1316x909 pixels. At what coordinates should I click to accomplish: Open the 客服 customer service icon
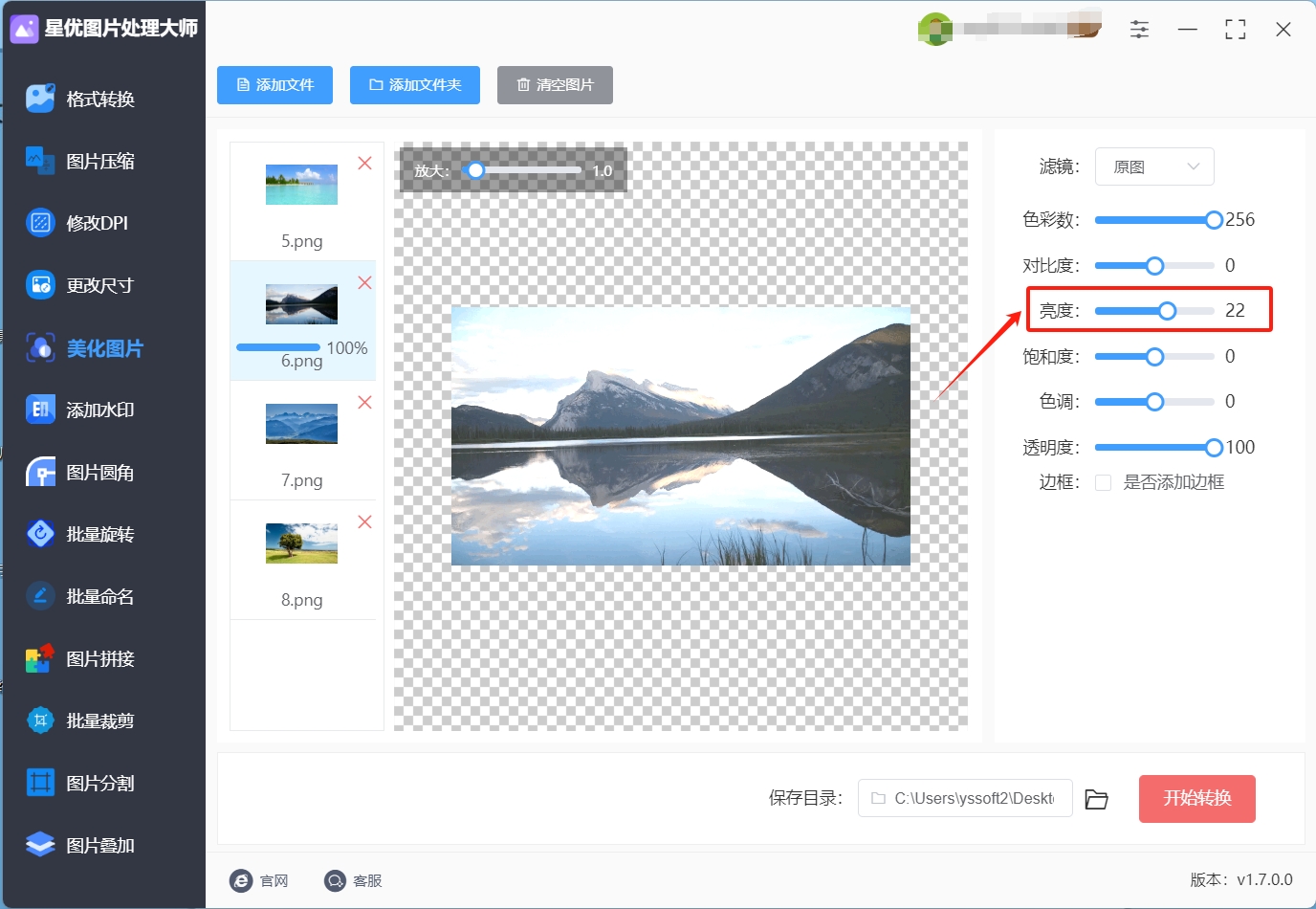point(335,881)
